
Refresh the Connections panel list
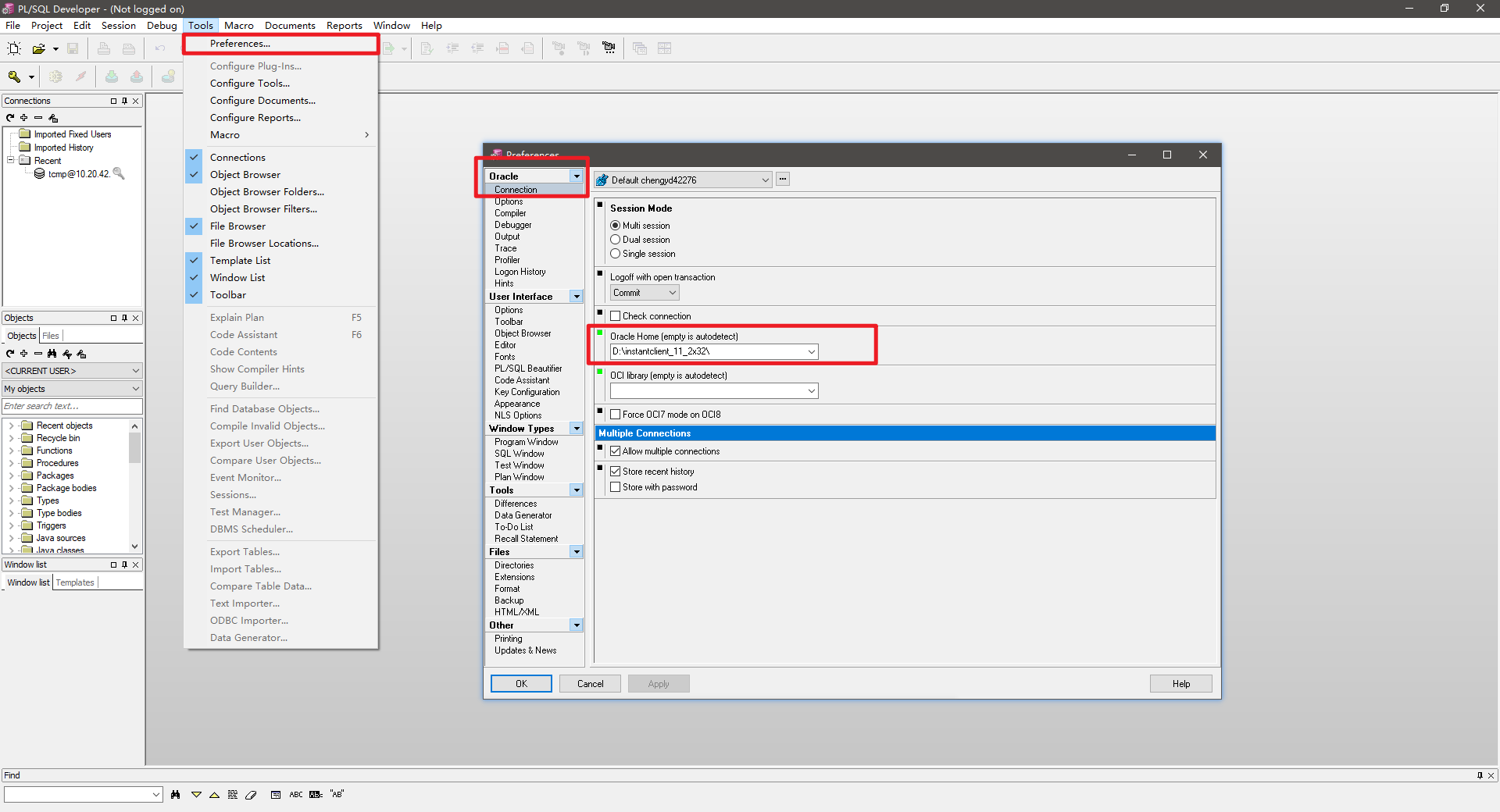pos(10,118)
